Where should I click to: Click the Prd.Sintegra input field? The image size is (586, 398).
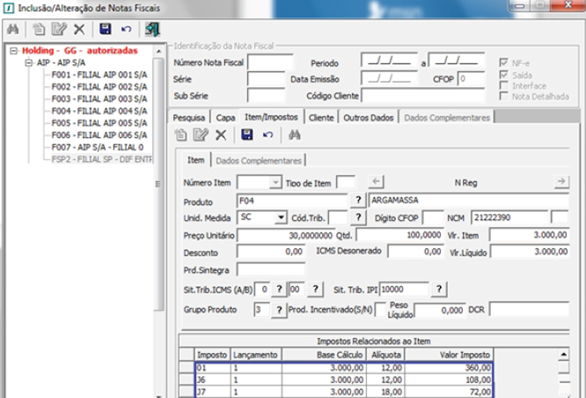(271, 269)
